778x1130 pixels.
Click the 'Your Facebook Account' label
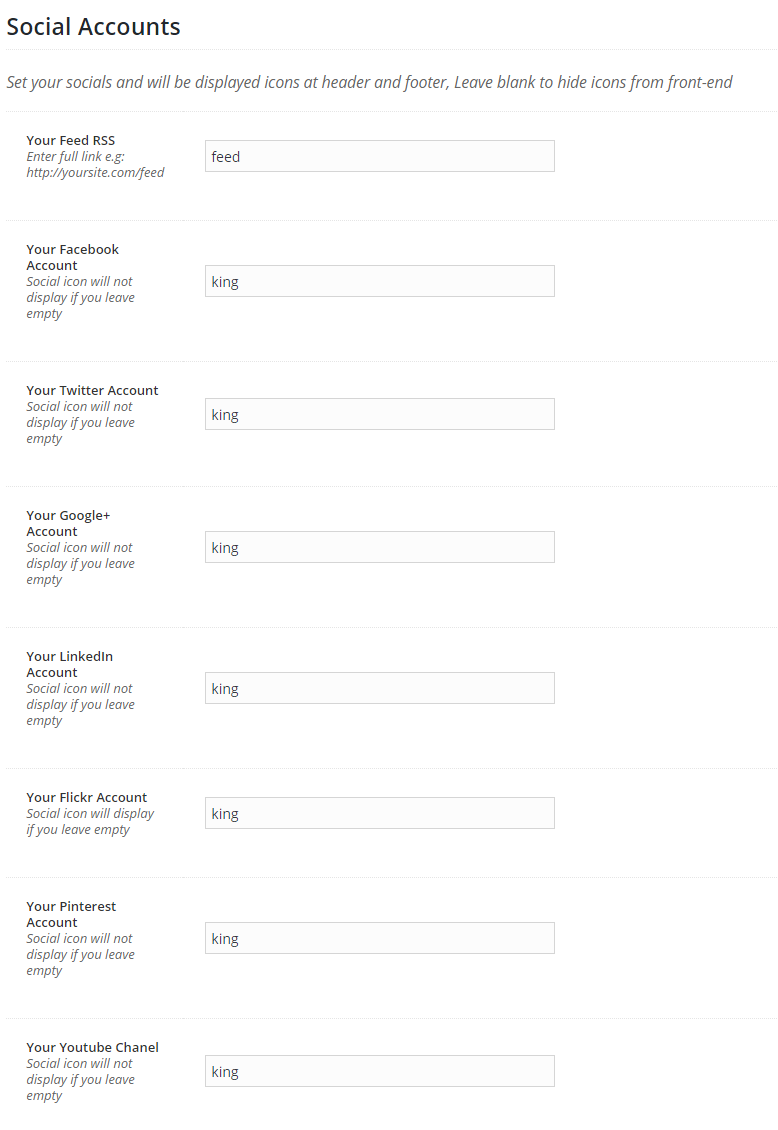pos(73,257)
